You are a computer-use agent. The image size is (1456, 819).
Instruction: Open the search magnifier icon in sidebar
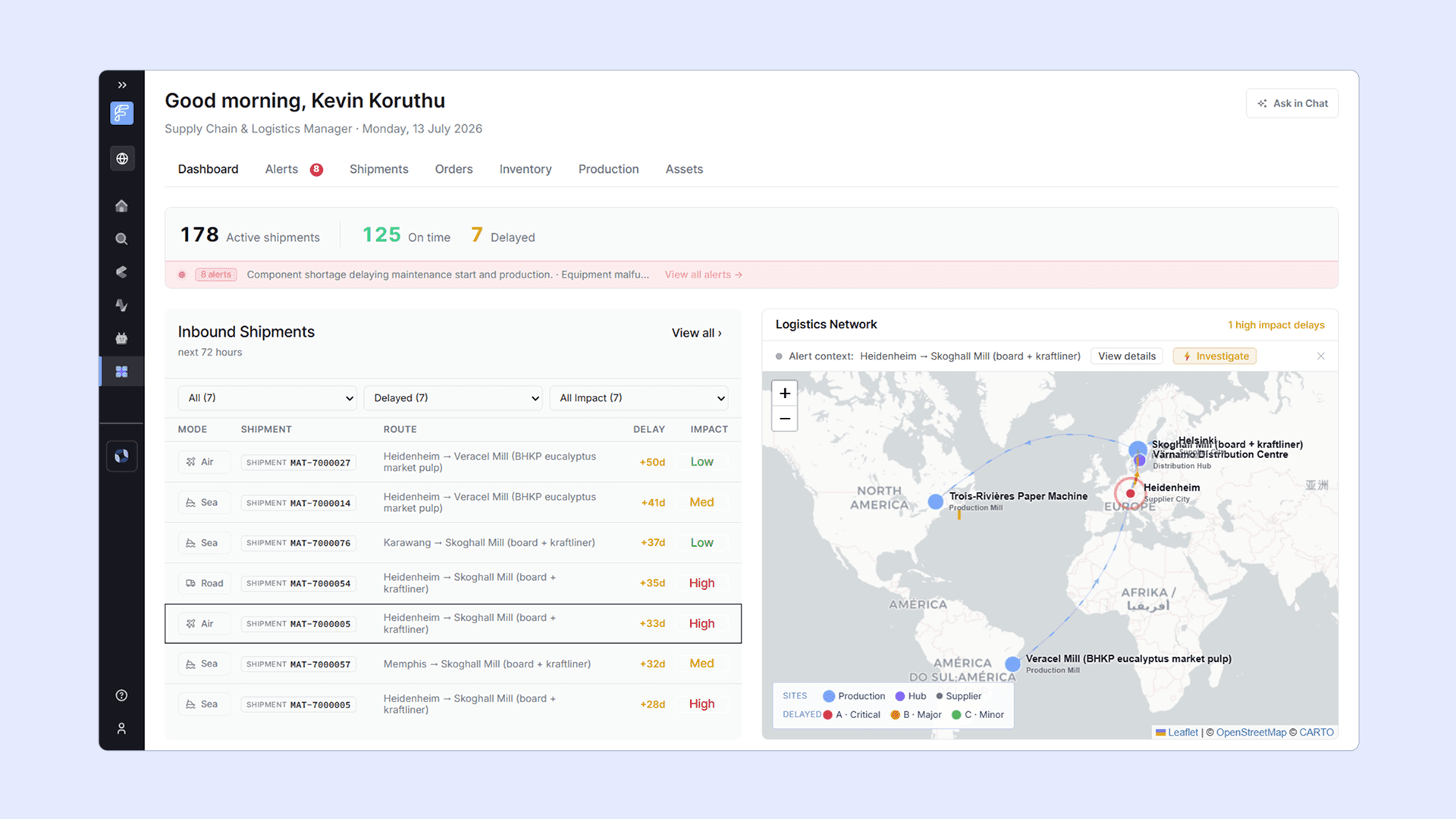click(121, 239)
